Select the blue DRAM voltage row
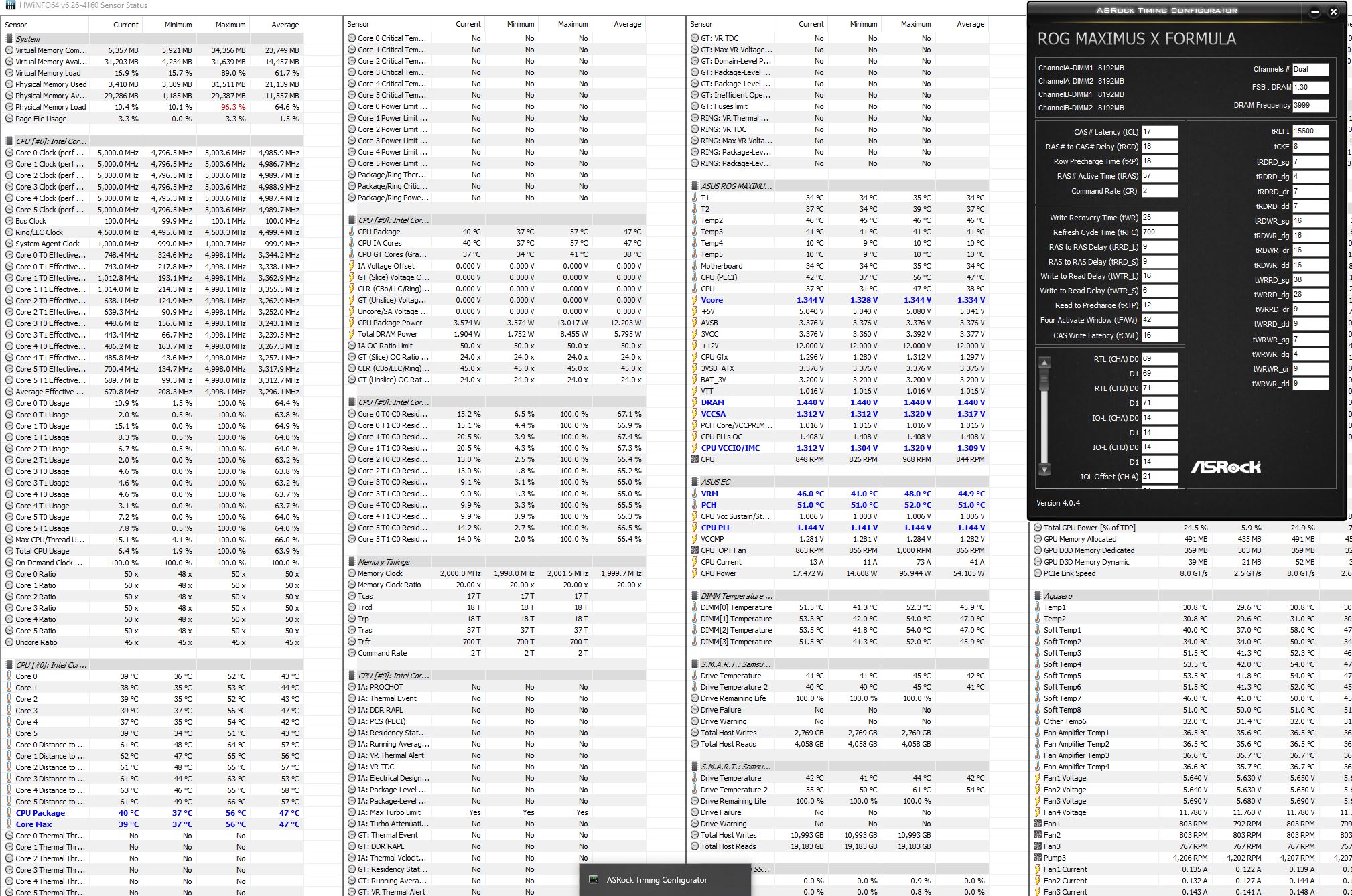 pyautogui.click(x=712, y=402)
